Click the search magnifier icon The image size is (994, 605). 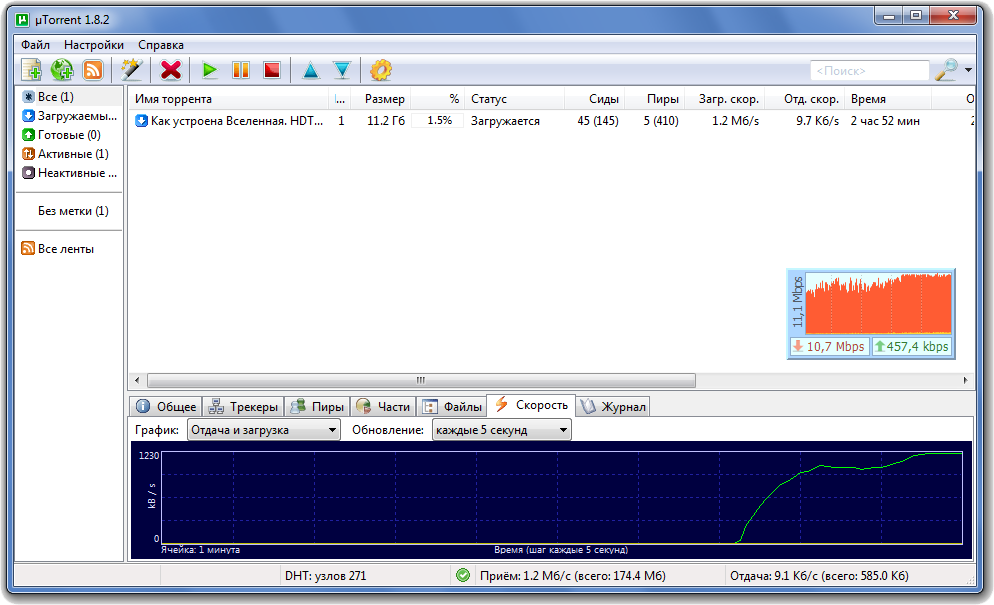click(946, 70)
